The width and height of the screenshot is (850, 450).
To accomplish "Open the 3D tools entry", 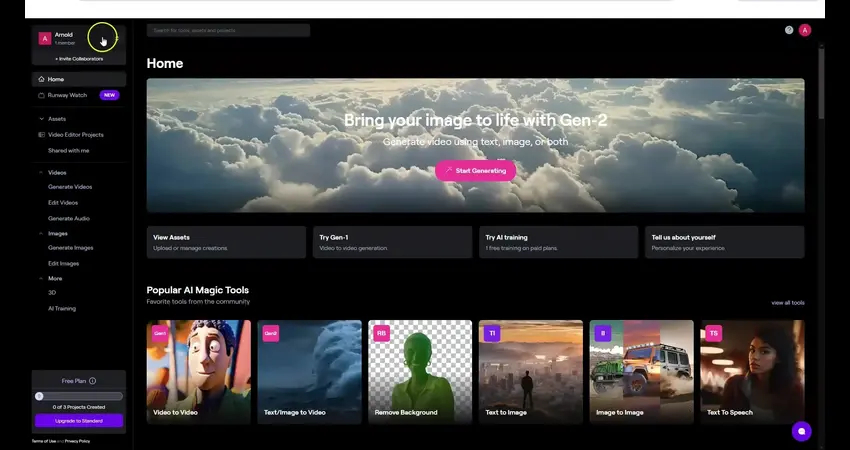I will (x=52, y=293).
